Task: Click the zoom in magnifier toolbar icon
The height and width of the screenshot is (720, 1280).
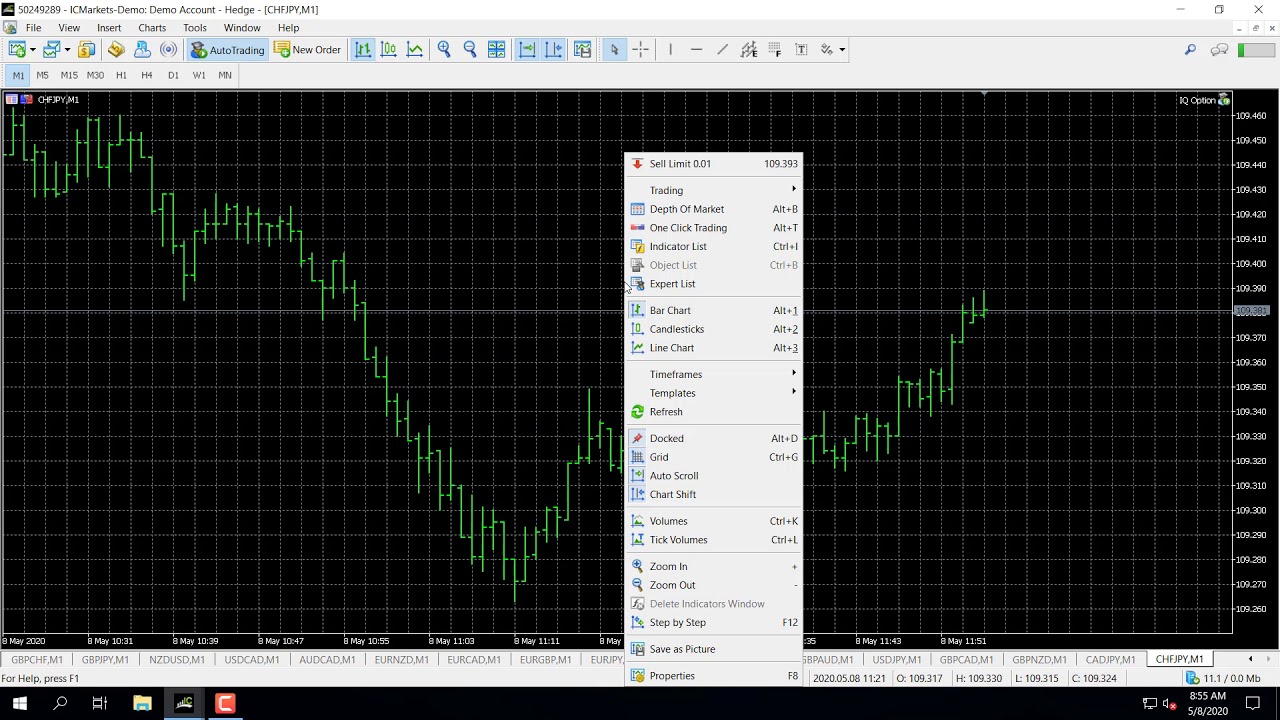Action: coord(444,49)
